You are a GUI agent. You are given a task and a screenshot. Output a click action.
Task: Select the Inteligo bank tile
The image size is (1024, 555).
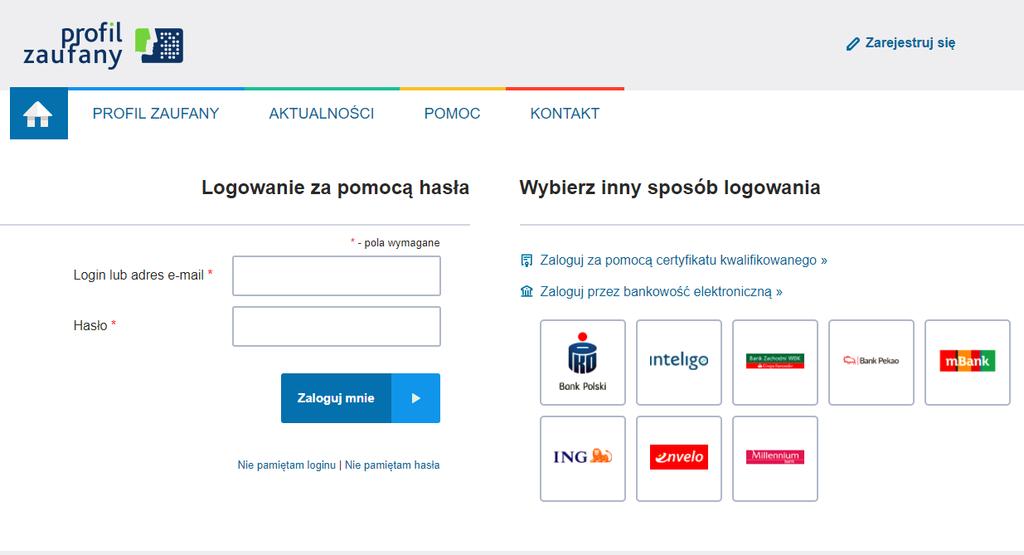[x=679, y=362]
